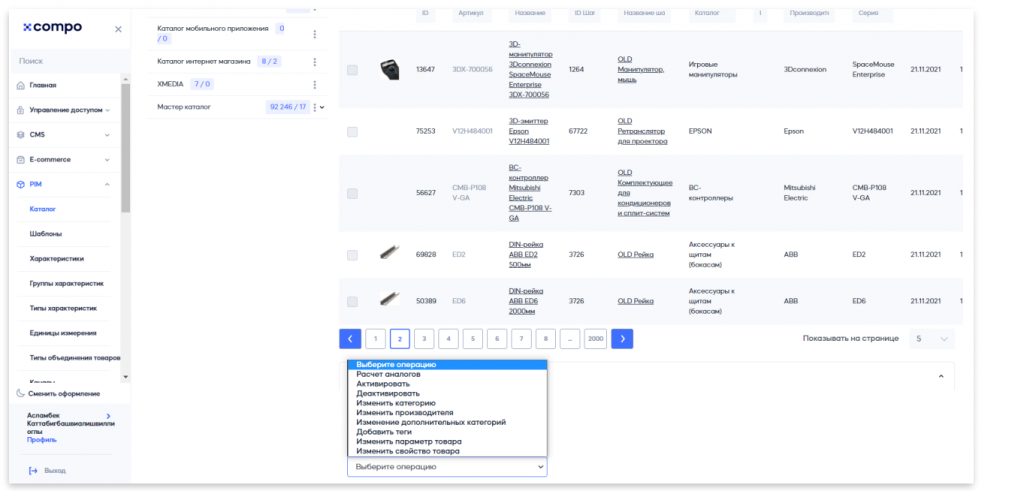Viewport: 1024px width, 491px height.
Task: Open DIN-рейка ABB ED6 2000мм link
Action: (526, 301)
